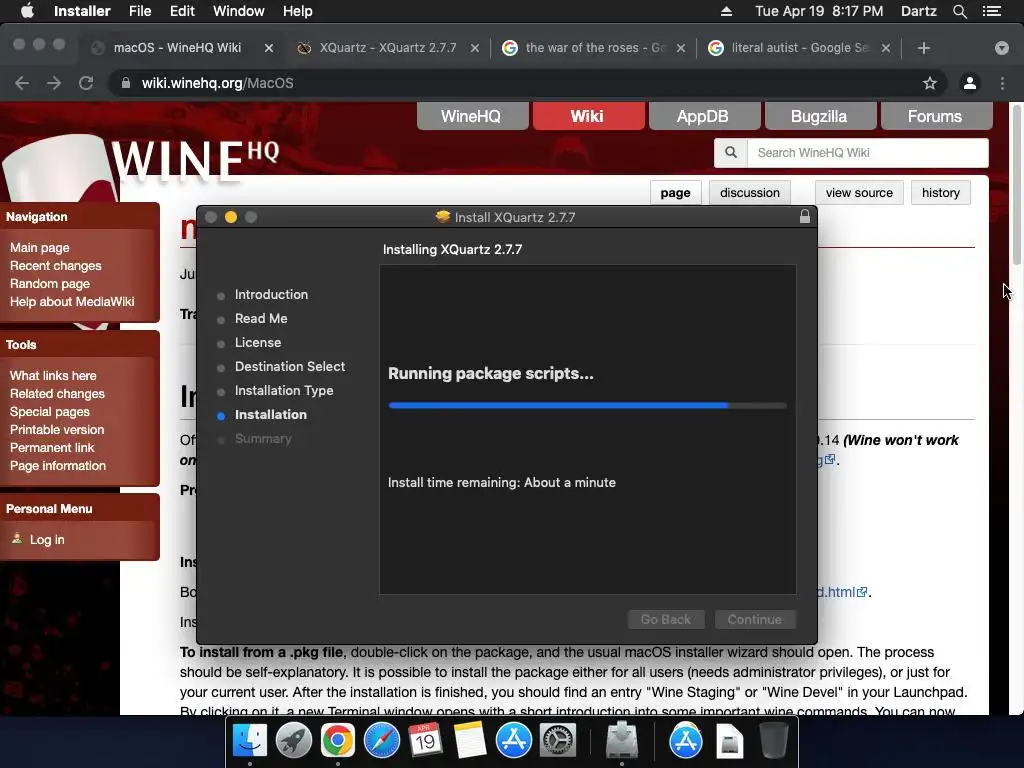This screenshot has height=768, width=1024.
Task: Open the File menu
Action: 140,11
